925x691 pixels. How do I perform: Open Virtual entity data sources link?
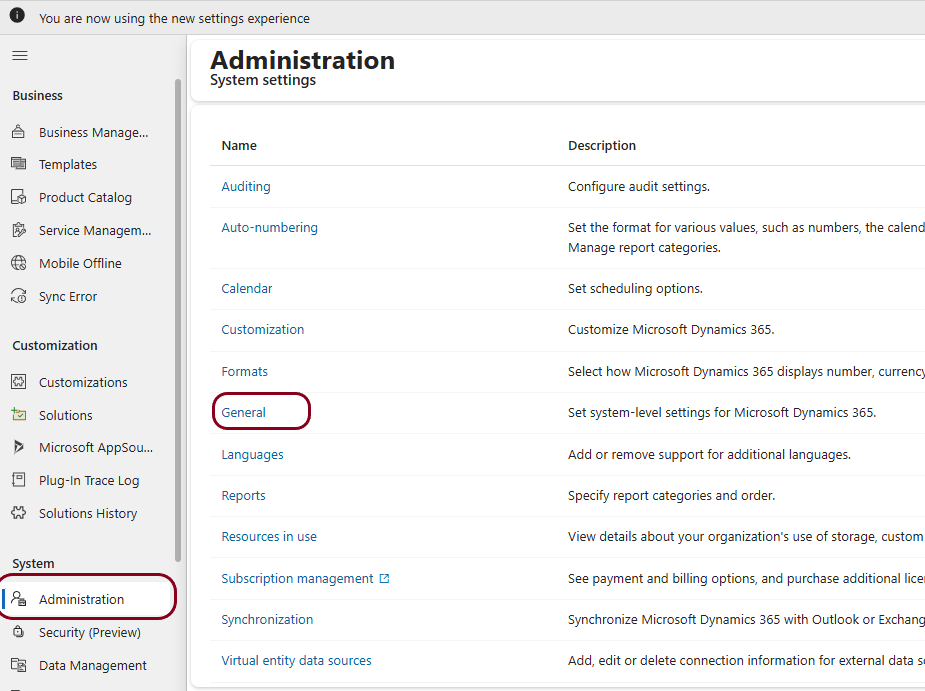(296, 660)
